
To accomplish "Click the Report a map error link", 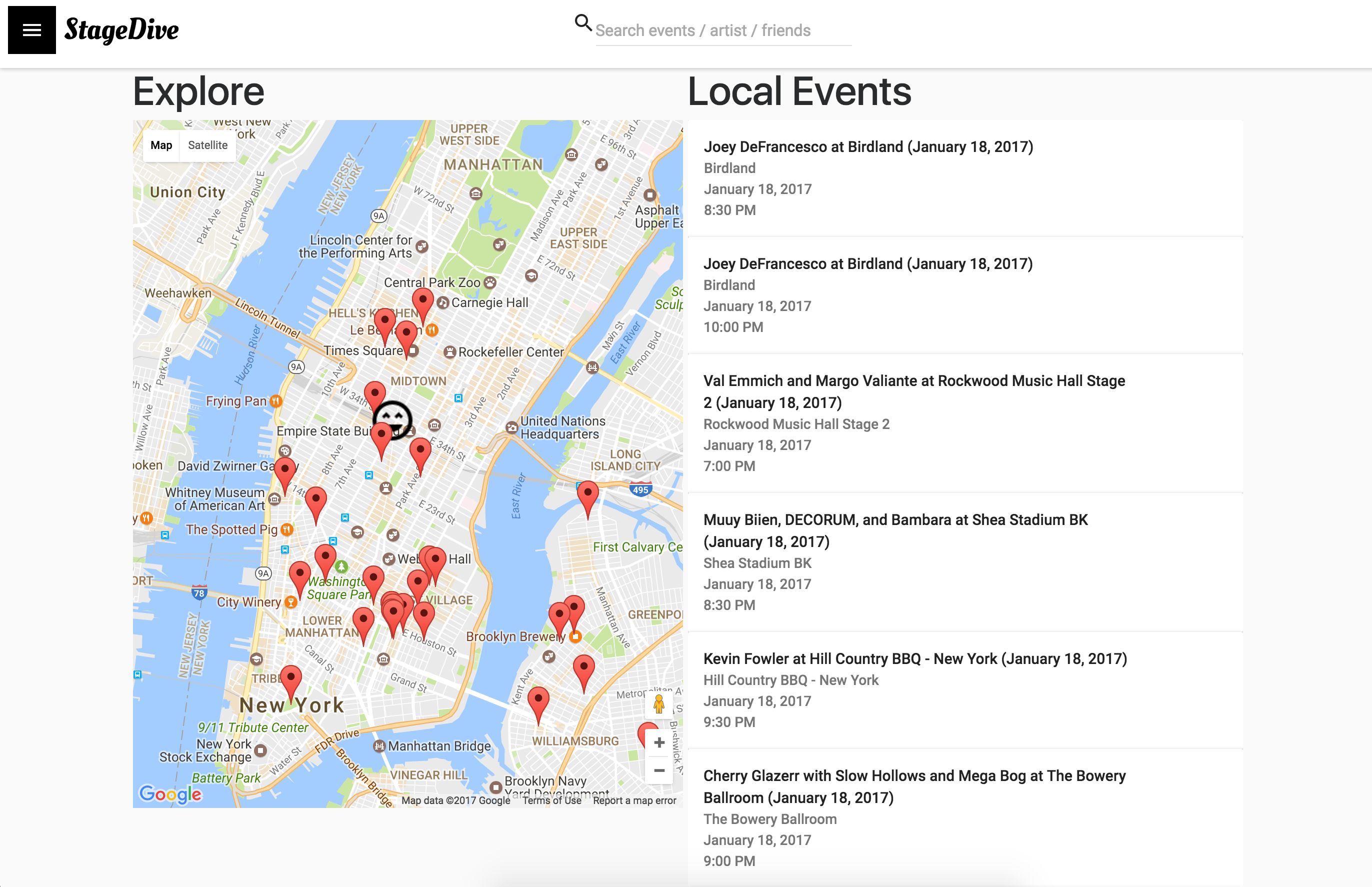I will click(x=634, y=800).
